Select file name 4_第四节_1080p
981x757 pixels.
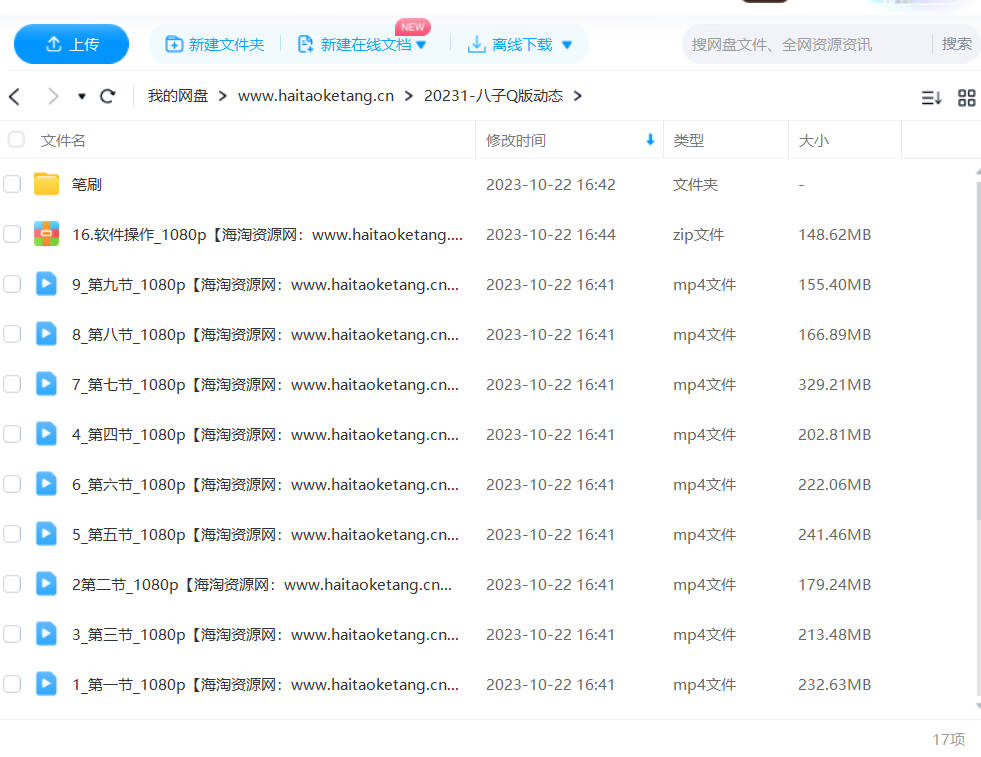coord(265,435)
